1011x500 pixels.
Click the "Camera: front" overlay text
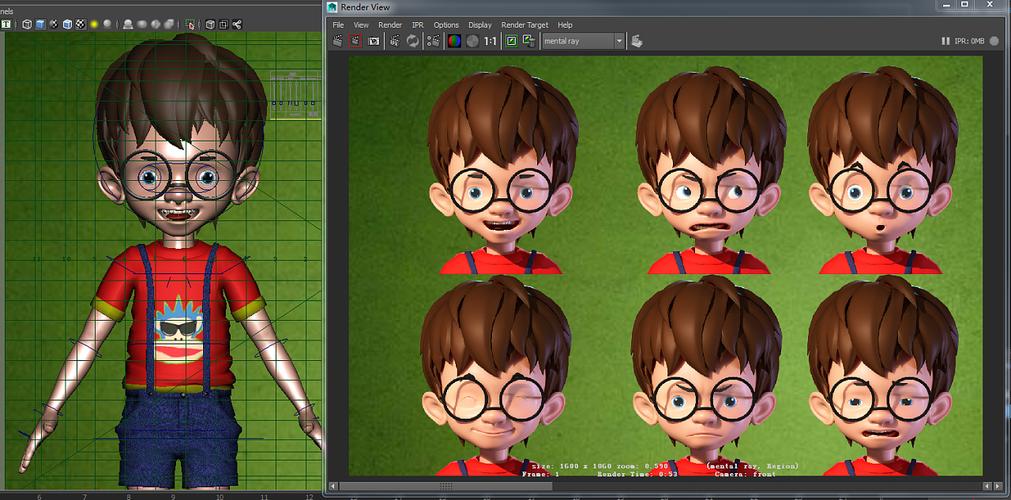tap(745, 474)
